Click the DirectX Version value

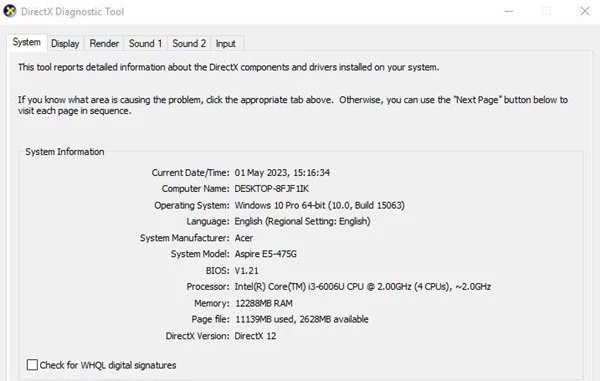tap(255, 336)
